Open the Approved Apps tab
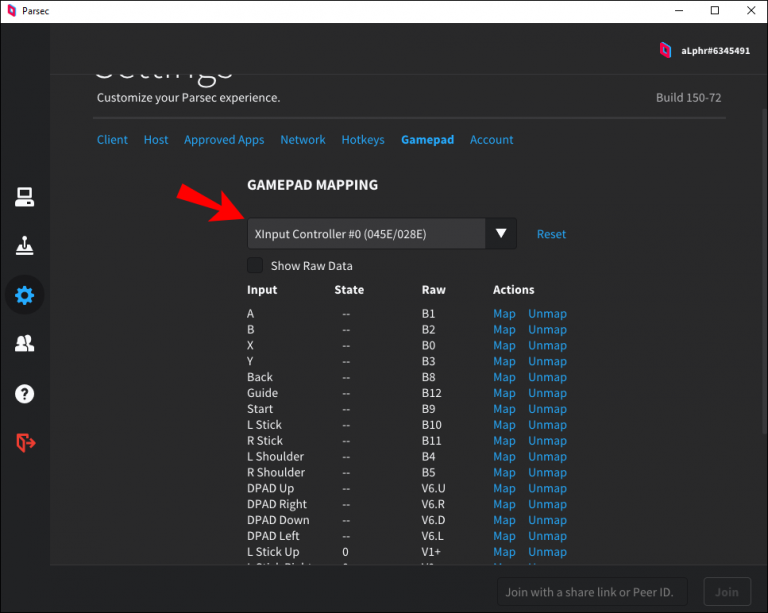The width and height of the screenshot is (768, 613). [224, 140]
